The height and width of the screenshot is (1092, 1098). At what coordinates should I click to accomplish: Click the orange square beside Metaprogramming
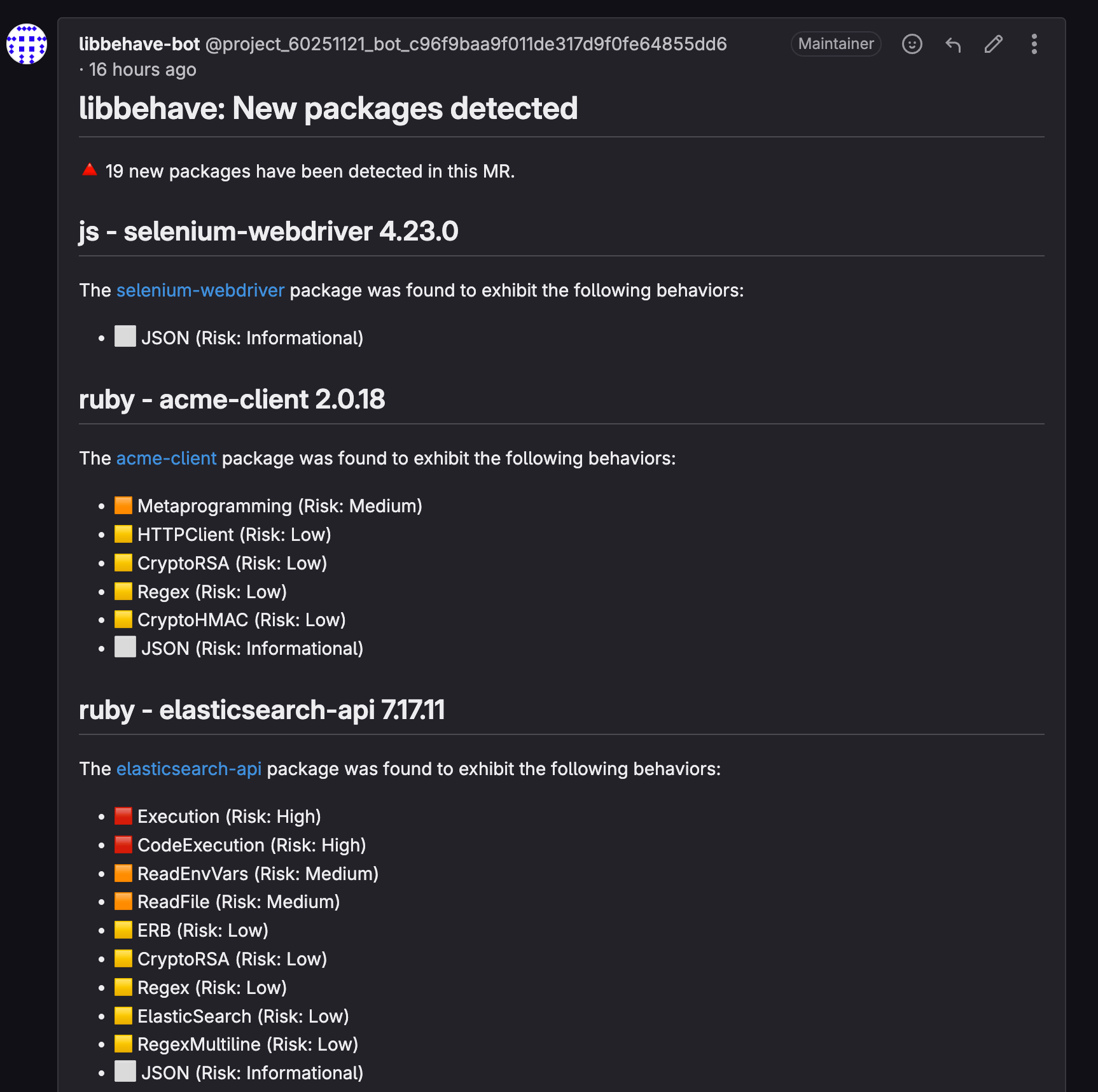point(123,505)
